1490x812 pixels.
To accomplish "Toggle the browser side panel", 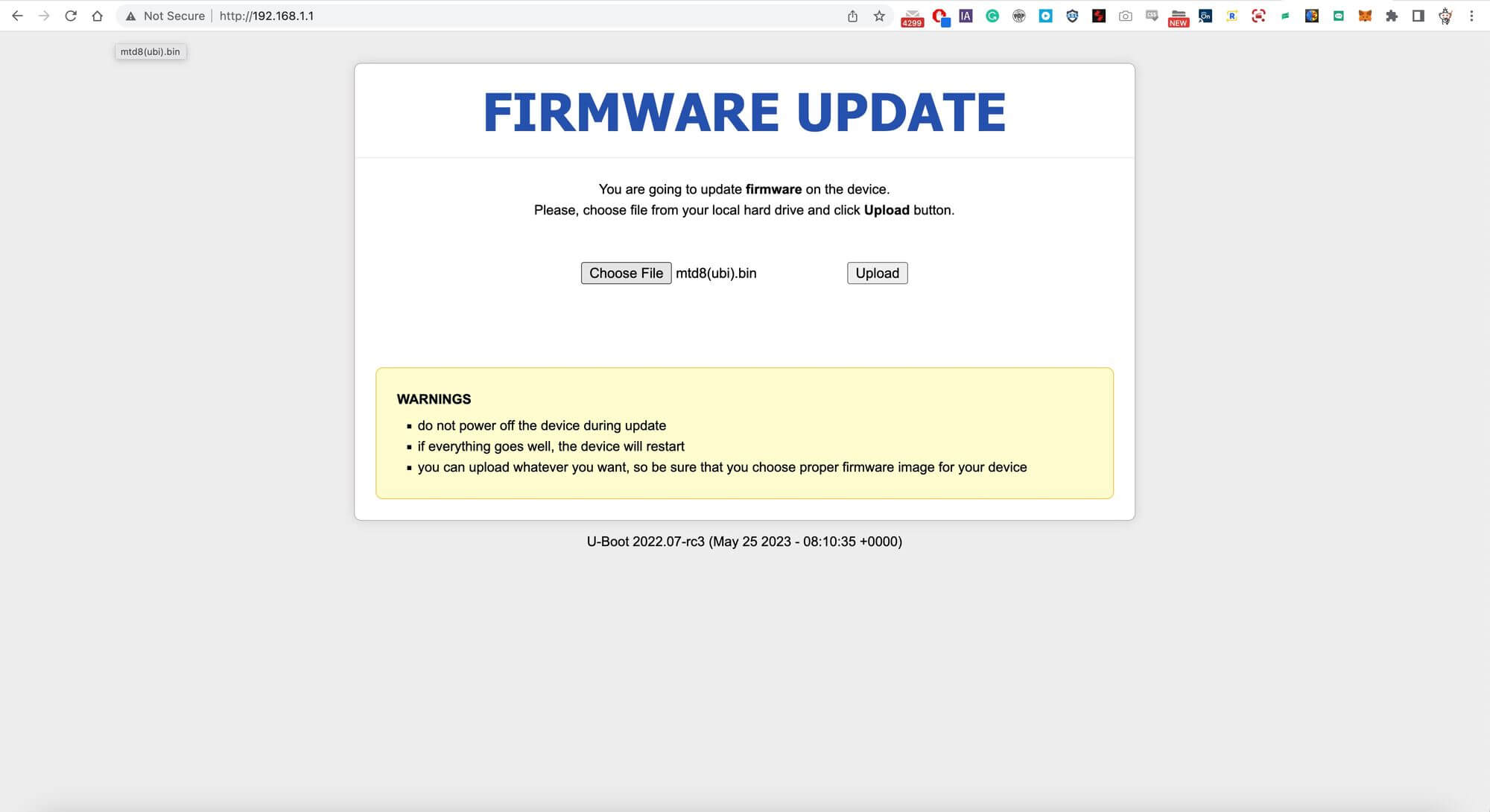I will pos(1418,16).
